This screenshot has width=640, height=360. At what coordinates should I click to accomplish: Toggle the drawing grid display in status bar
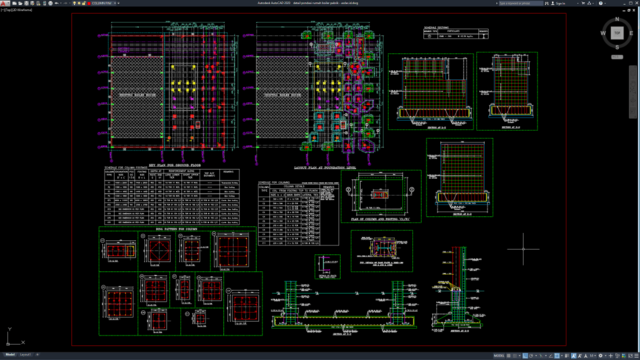[509, 356]
